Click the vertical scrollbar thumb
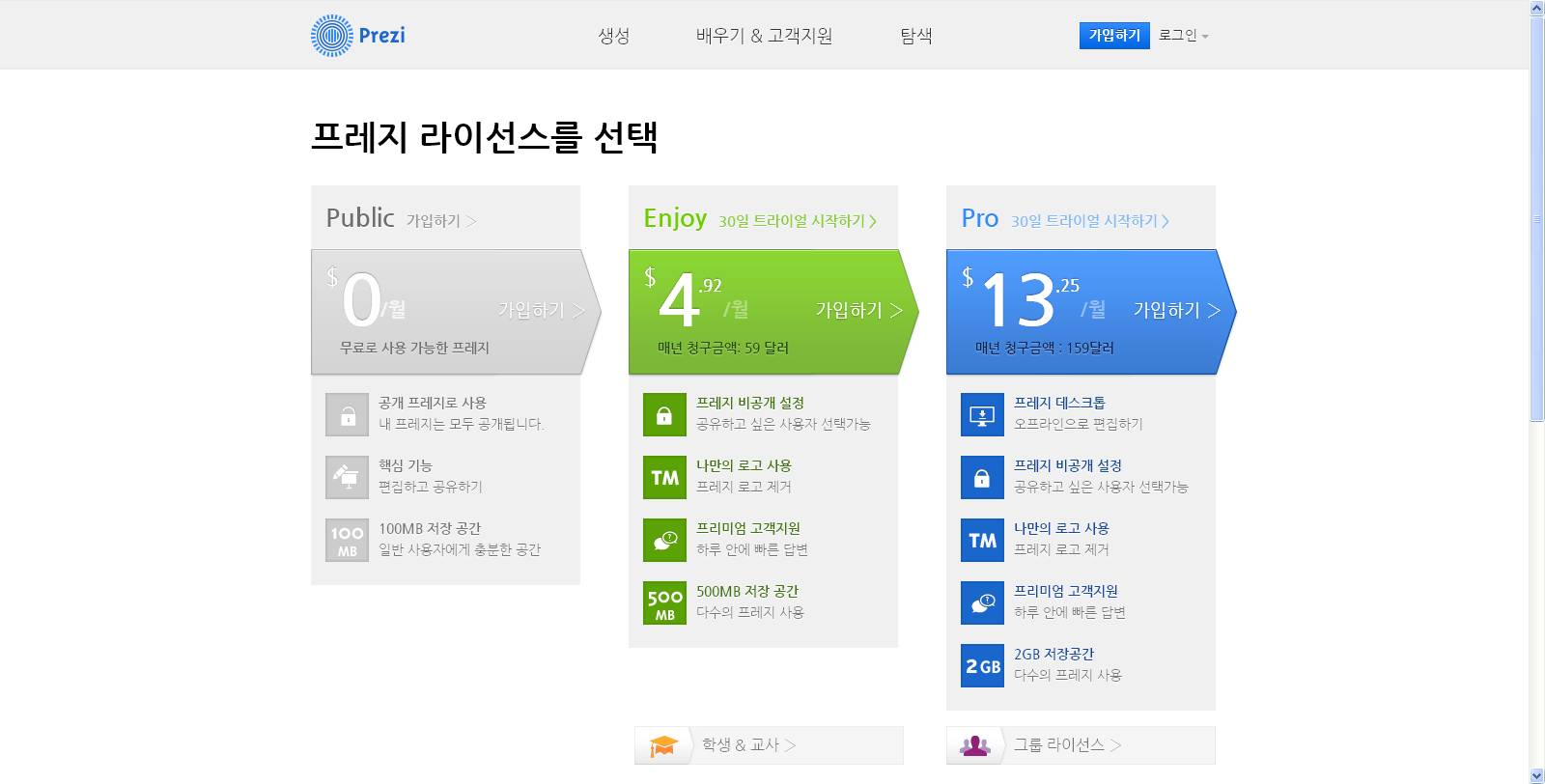1545x784 pixels. pos(1537,218)
